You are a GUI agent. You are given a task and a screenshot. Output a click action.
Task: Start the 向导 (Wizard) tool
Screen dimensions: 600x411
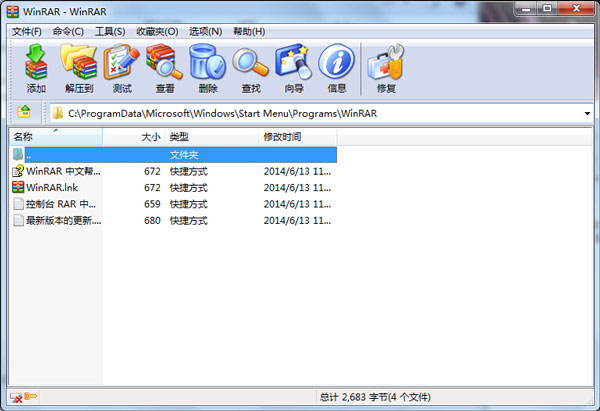click(292, 68)
